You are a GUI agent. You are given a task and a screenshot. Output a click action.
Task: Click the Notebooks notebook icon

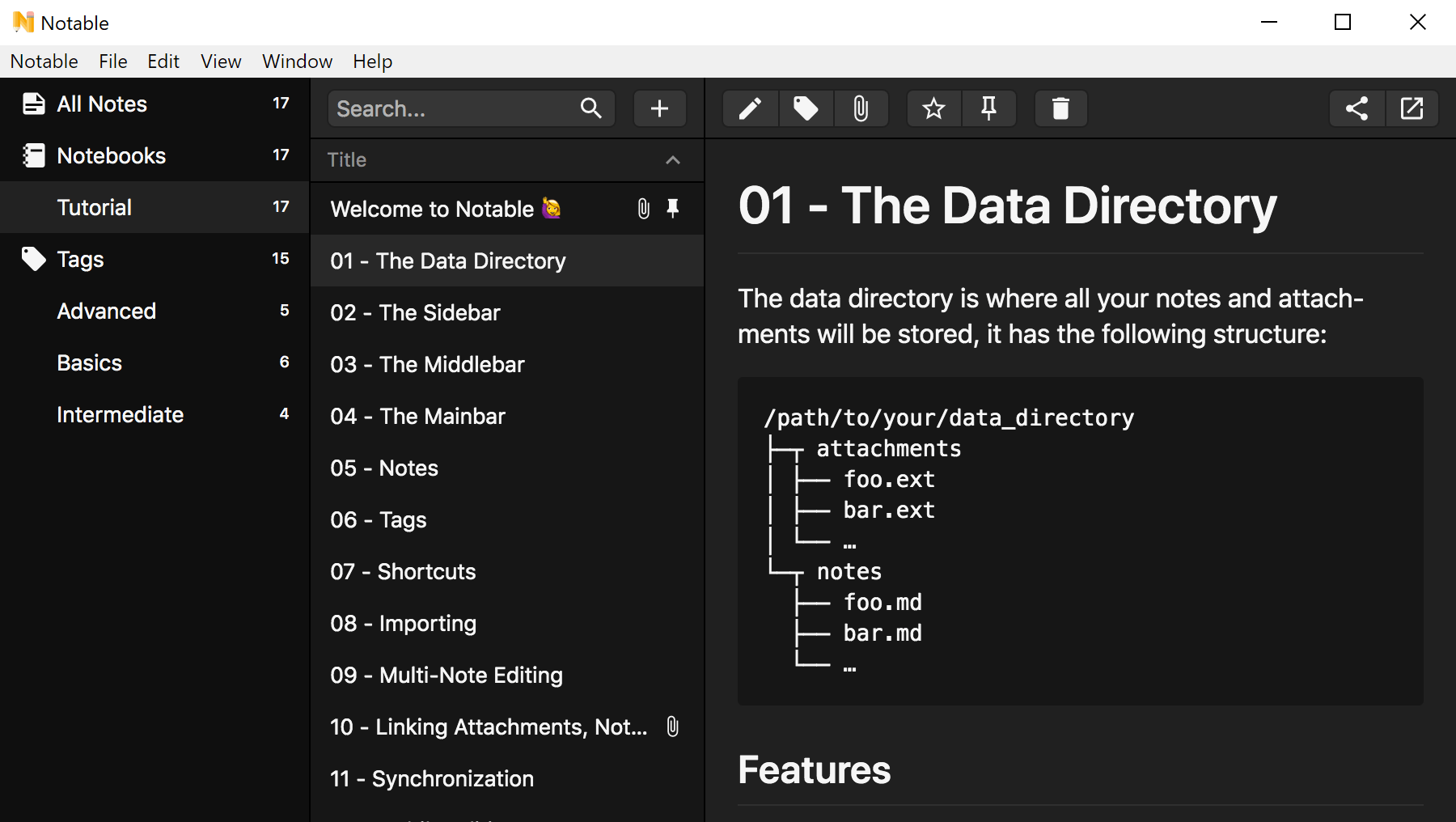tap(33, 155)
